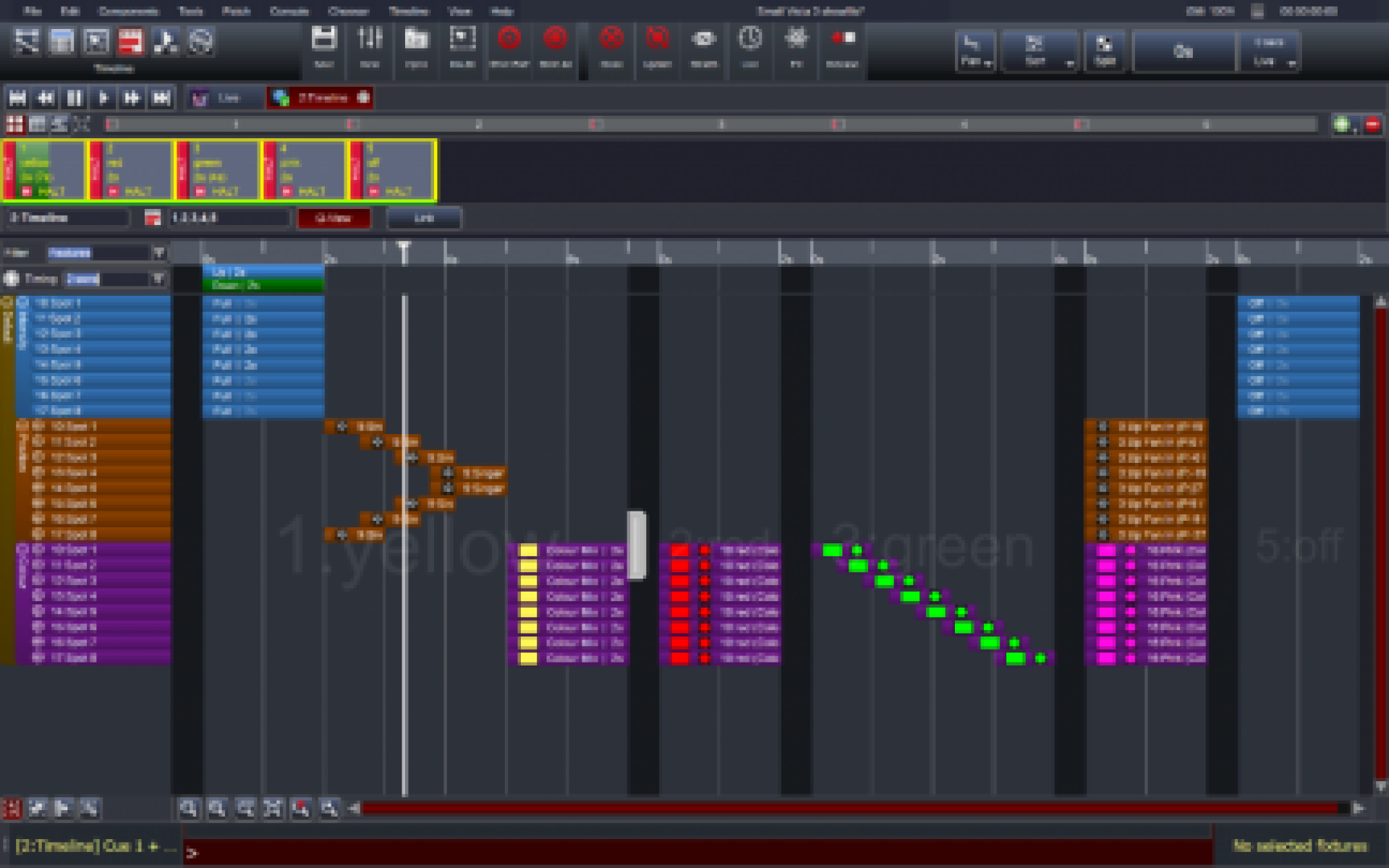The width and height of the screenshot is (1389, 868).
Task: Open the Edit menu
Action: 70,11
